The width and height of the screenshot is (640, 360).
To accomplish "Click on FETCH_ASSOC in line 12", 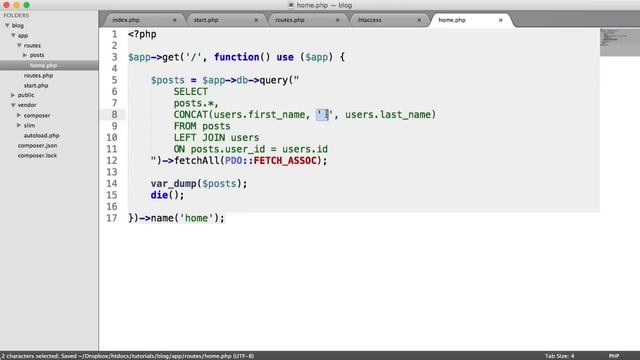I will point(285,161).
